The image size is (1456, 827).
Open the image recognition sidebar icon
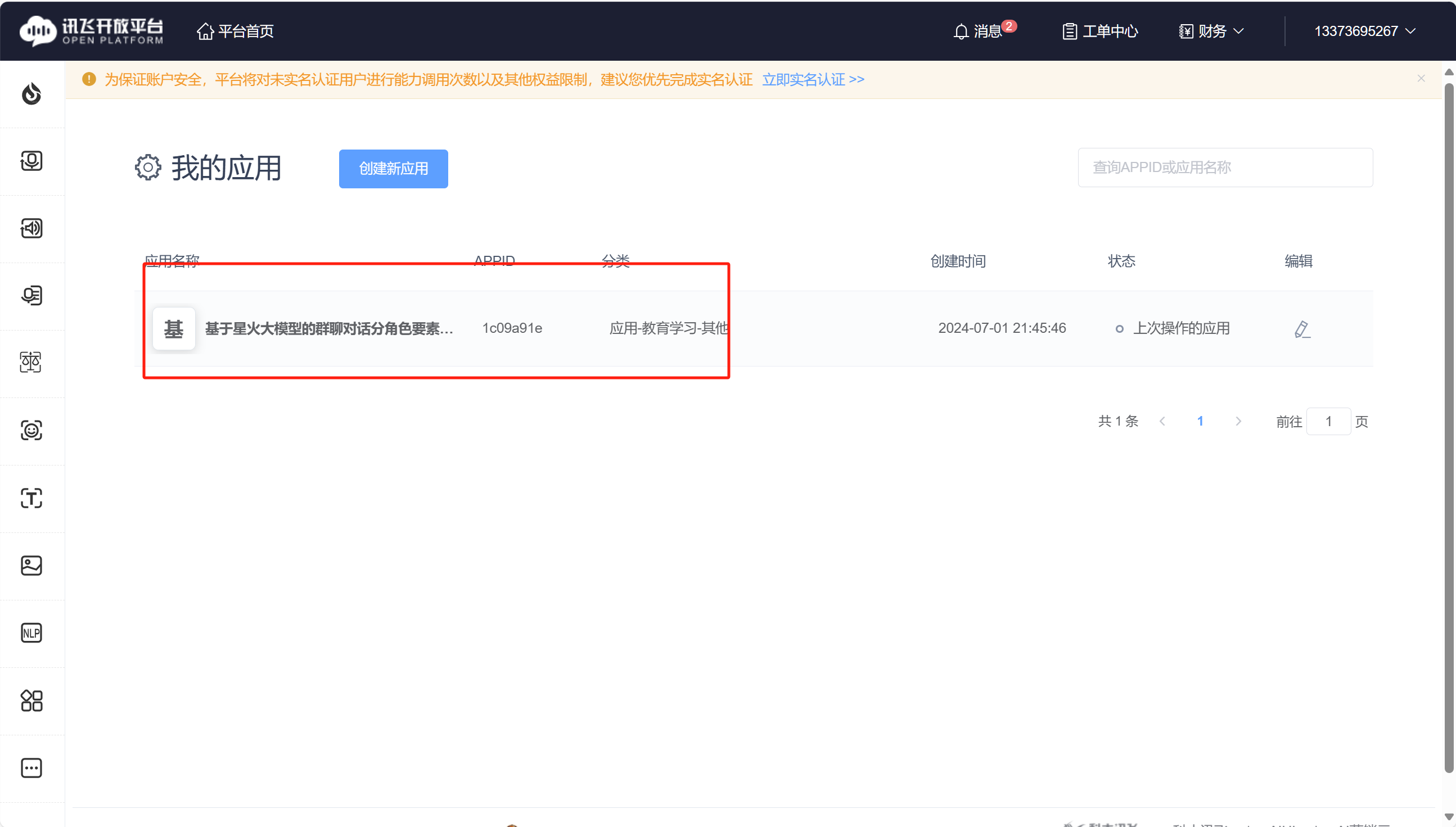coord(31,565)
